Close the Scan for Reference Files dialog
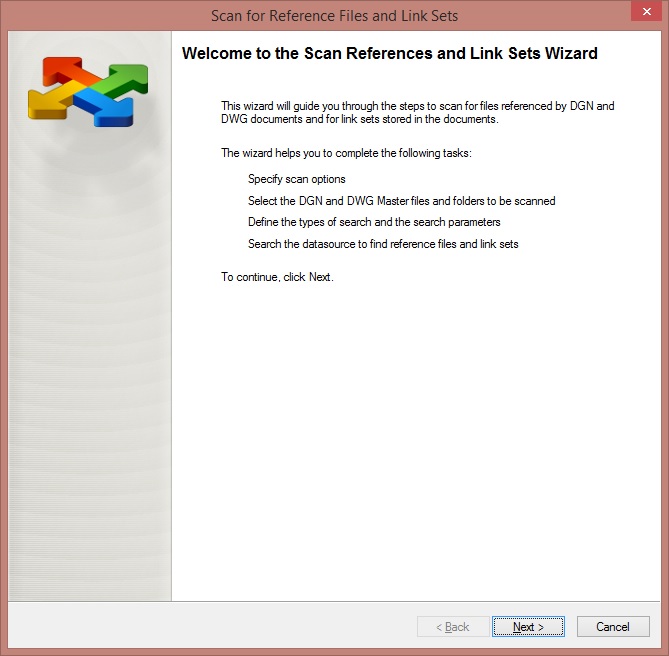This screenshot has width=669, height=656. click(x=647, y=12)
